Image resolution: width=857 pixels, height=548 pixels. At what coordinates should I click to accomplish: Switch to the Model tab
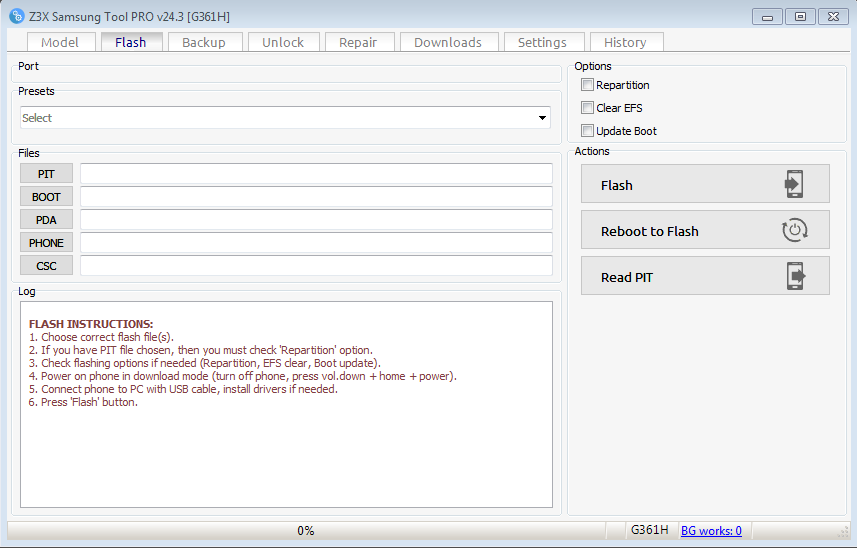tap(60, 42)
